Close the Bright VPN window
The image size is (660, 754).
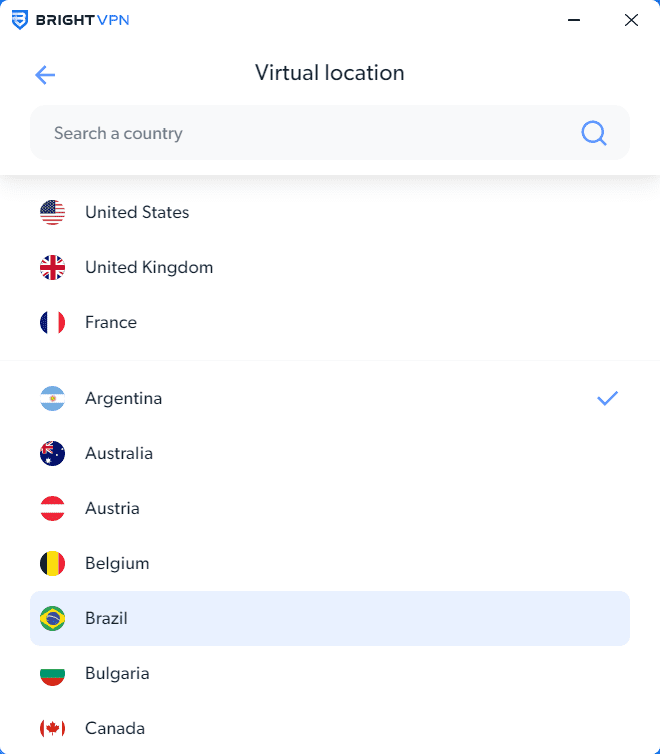point(631,20)
